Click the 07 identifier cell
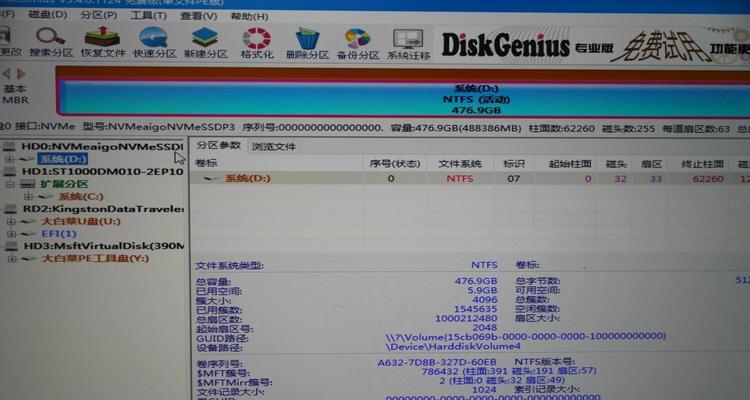Screen dimensions: 750x400 tap(513, 178)
